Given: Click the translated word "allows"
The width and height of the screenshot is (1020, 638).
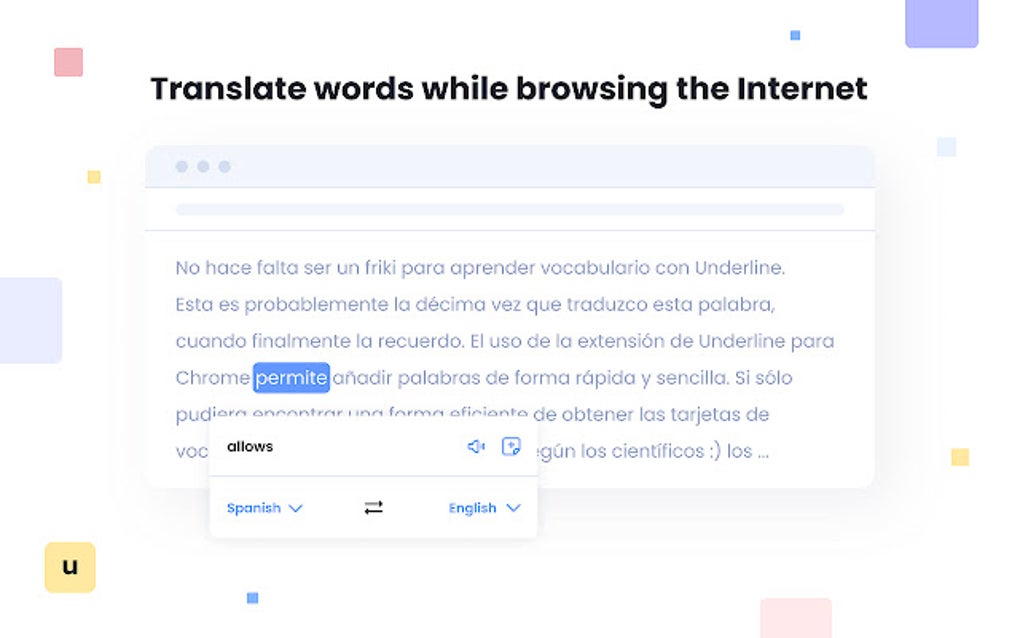Looking at the screenshot, I should coord(249,446).
